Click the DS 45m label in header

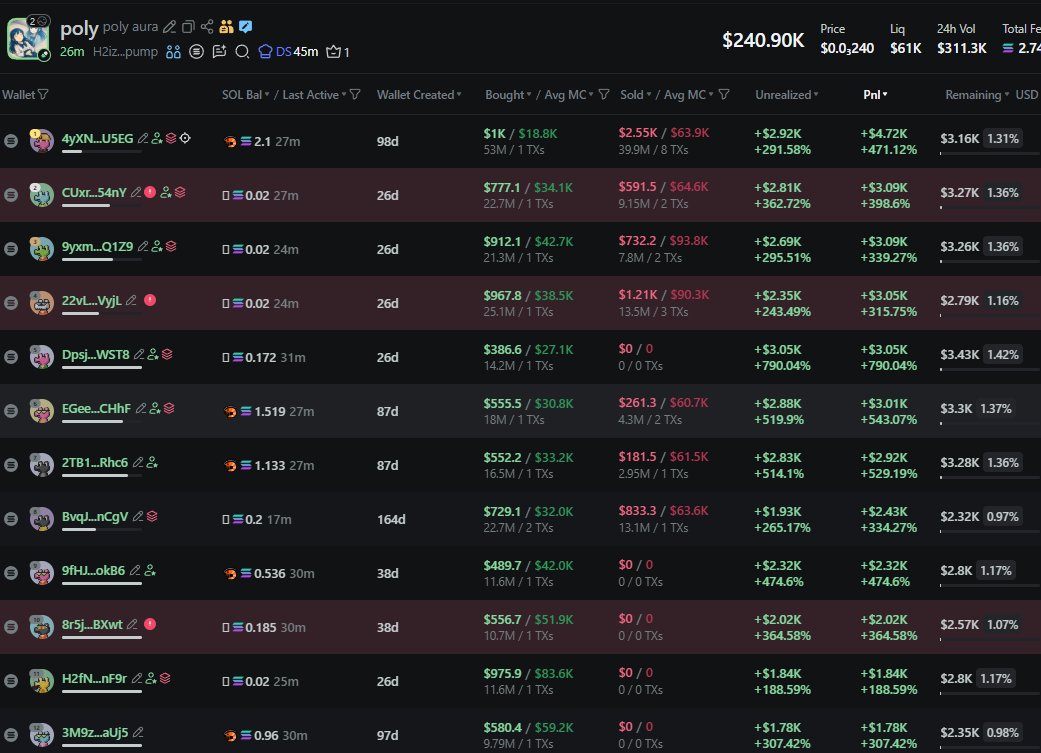click(x=288, y=52)
